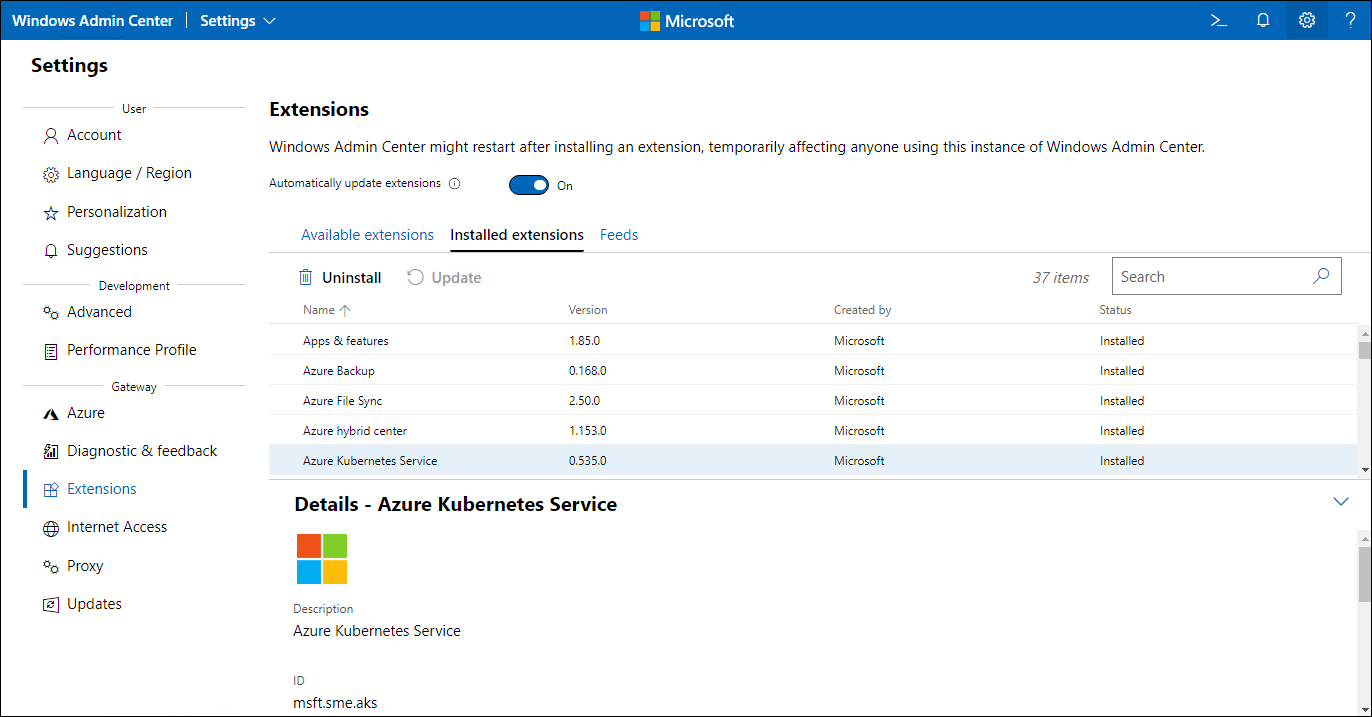Select the Azure icon in the sidebar

51,412
